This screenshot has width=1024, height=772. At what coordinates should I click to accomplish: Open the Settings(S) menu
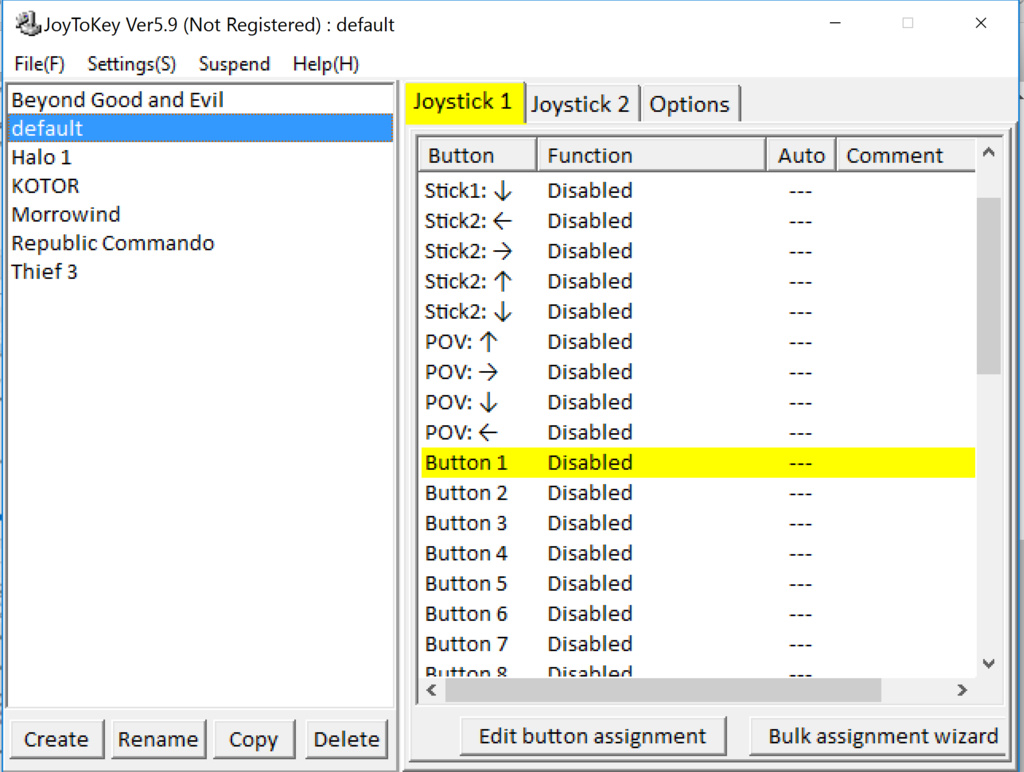[x=131, y=64]
